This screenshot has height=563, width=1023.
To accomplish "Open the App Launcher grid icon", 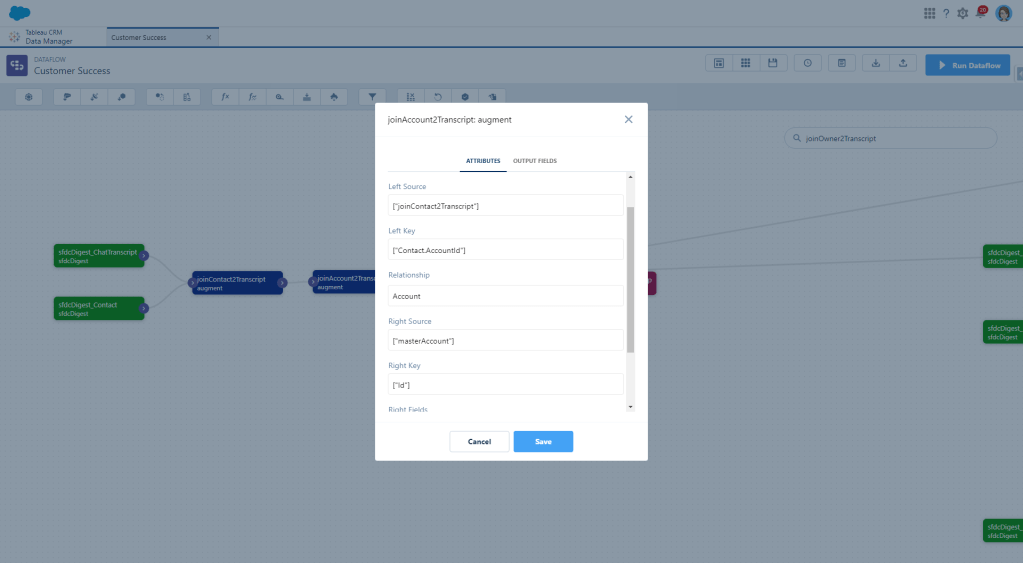I will [929, 13].
